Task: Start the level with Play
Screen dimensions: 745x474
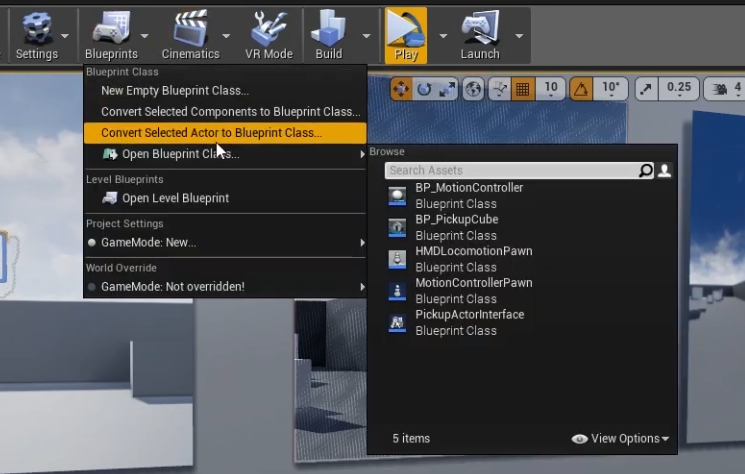Action: pos(406,36)
